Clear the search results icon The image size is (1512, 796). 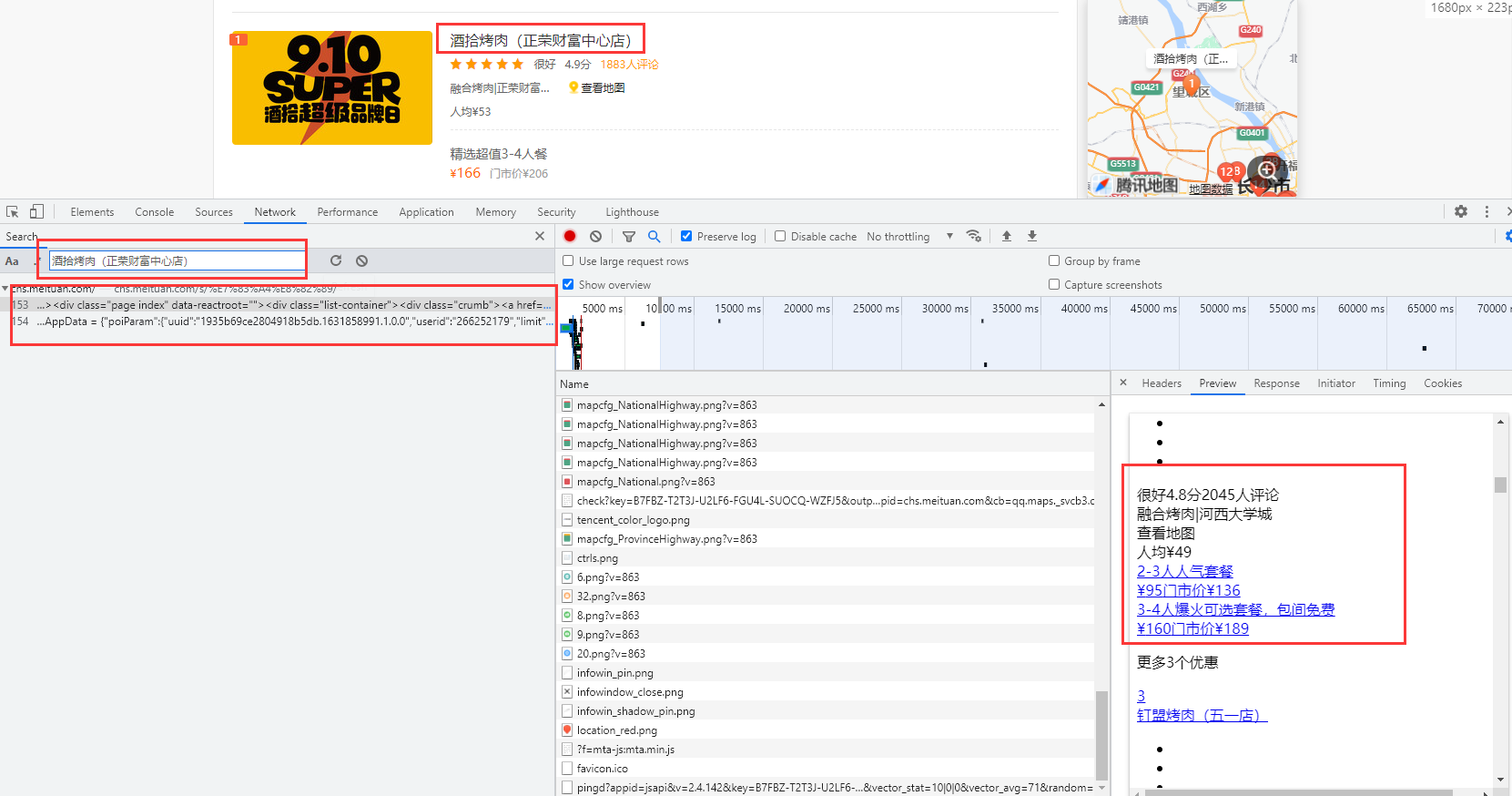point(361,260)
